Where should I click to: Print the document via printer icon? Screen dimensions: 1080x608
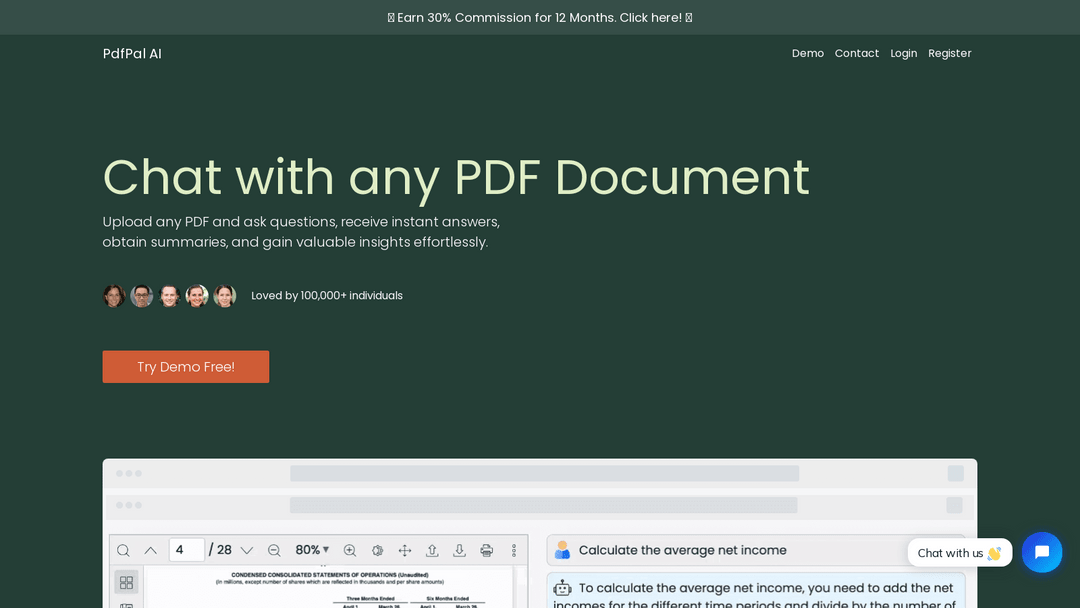tap(487, 550)
